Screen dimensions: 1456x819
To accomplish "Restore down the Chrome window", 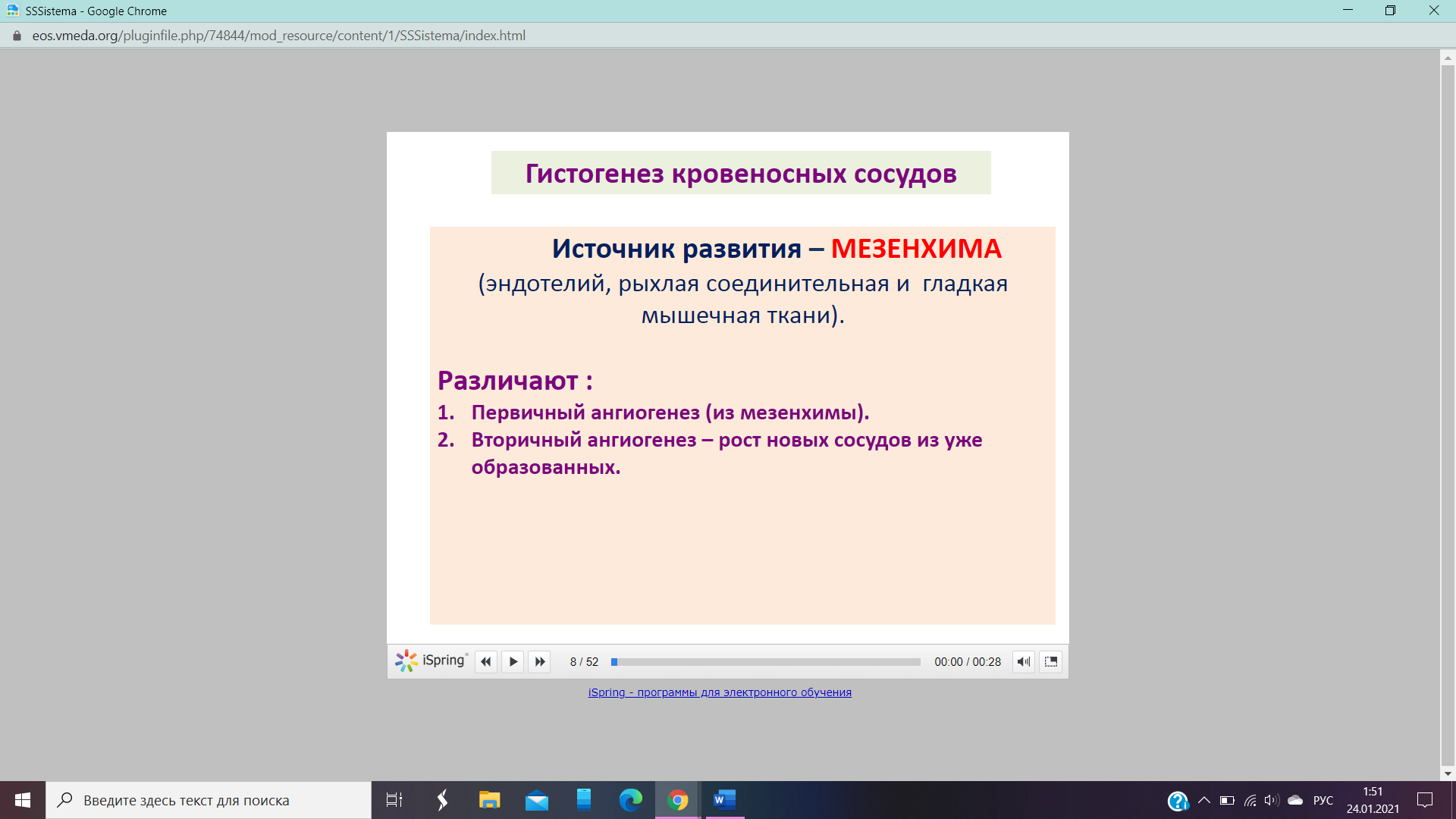I will 1390,11.
